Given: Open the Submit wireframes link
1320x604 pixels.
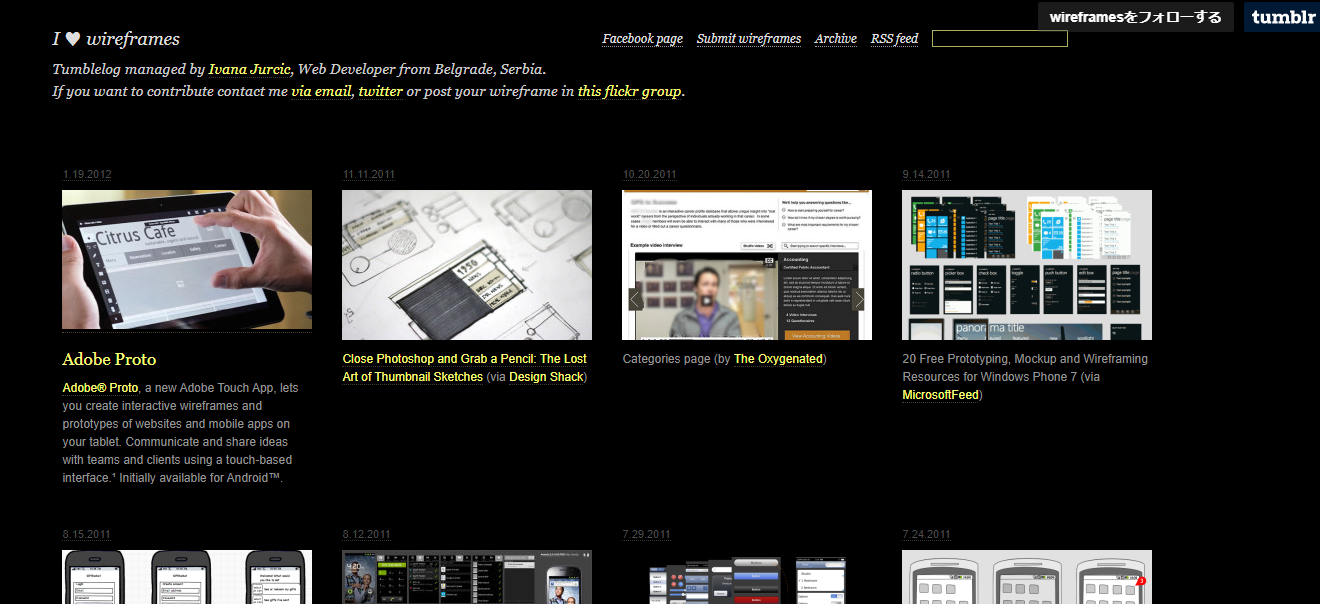Looking at the screenshot, I should (x=748, y=39).
